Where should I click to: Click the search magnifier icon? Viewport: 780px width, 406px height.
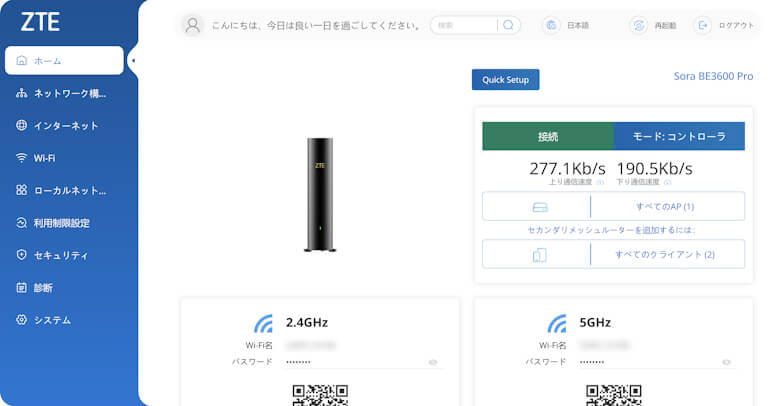click(508, 25)
